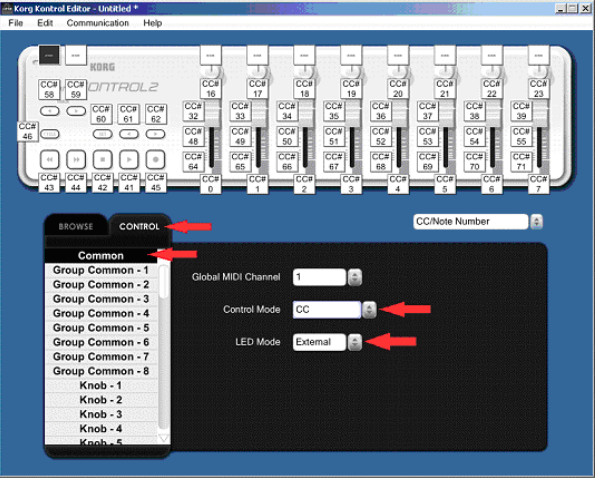Select Group Common - 3 in list
Image resolution: width=600 pixels, height=483 pixels.
click(x=100, y=299)
